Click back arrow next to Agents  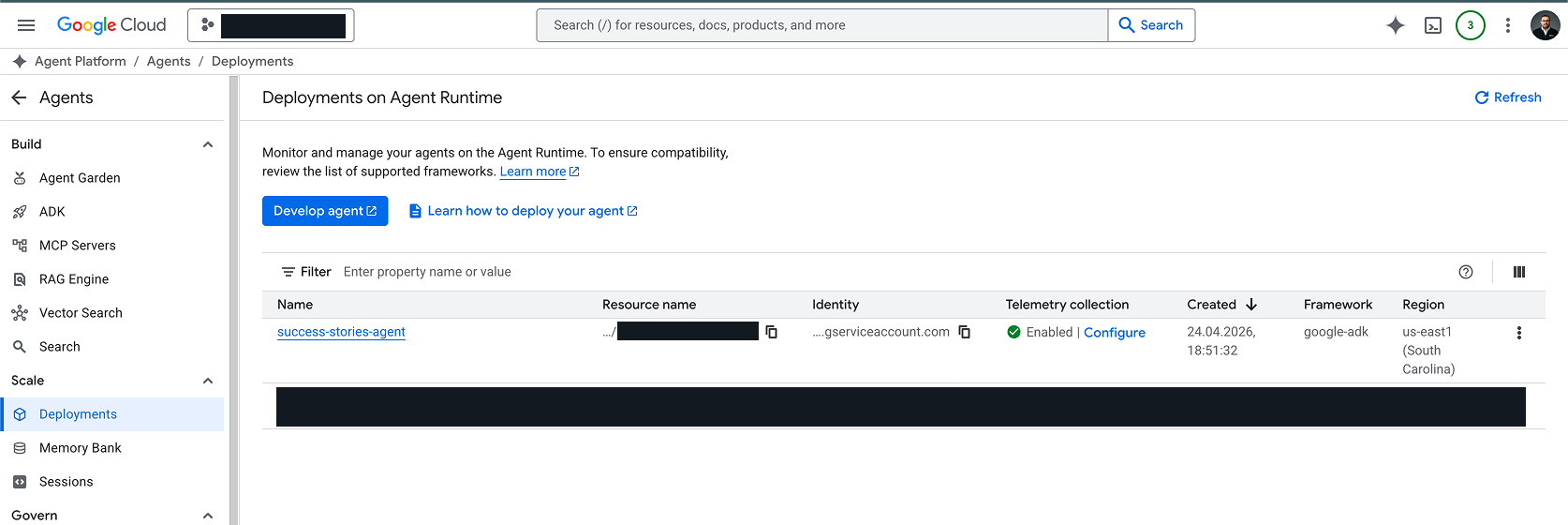pos(19,97)
